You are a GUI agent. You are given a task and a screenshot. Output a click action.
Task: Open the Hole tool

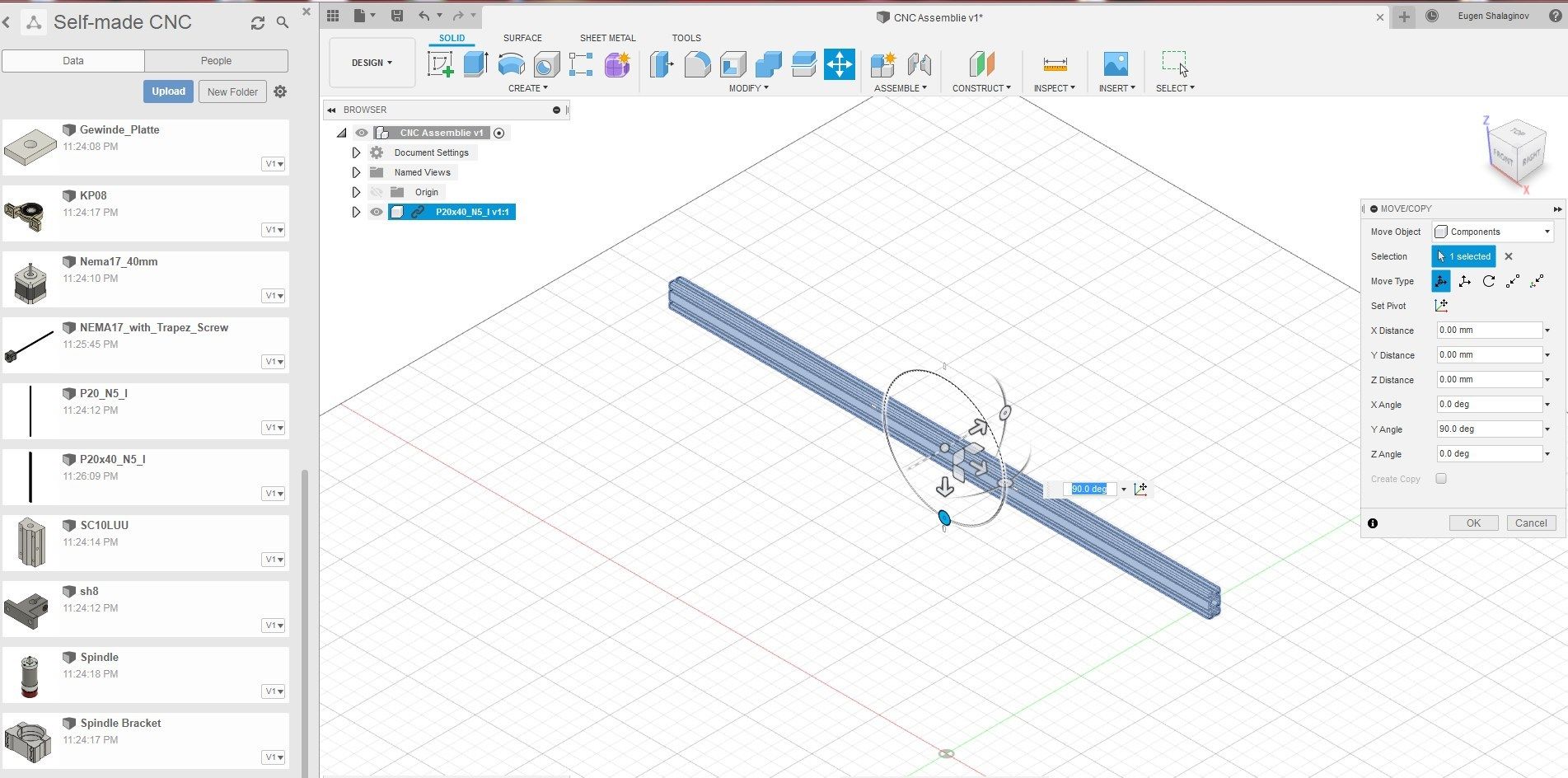[546, 64]
